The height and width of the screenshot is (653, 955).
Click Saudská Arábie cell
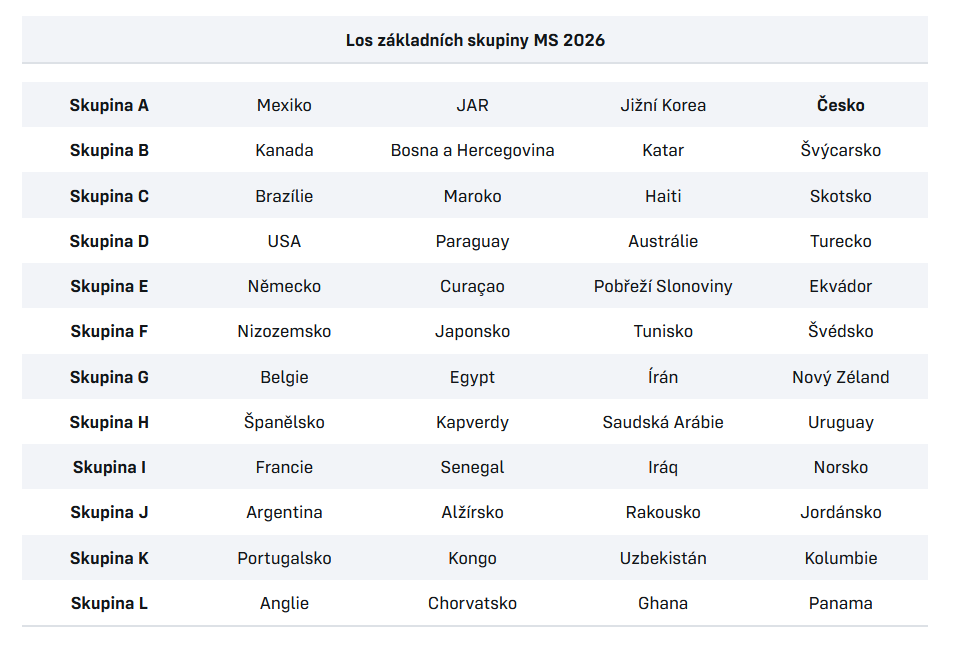coord(663,422)
